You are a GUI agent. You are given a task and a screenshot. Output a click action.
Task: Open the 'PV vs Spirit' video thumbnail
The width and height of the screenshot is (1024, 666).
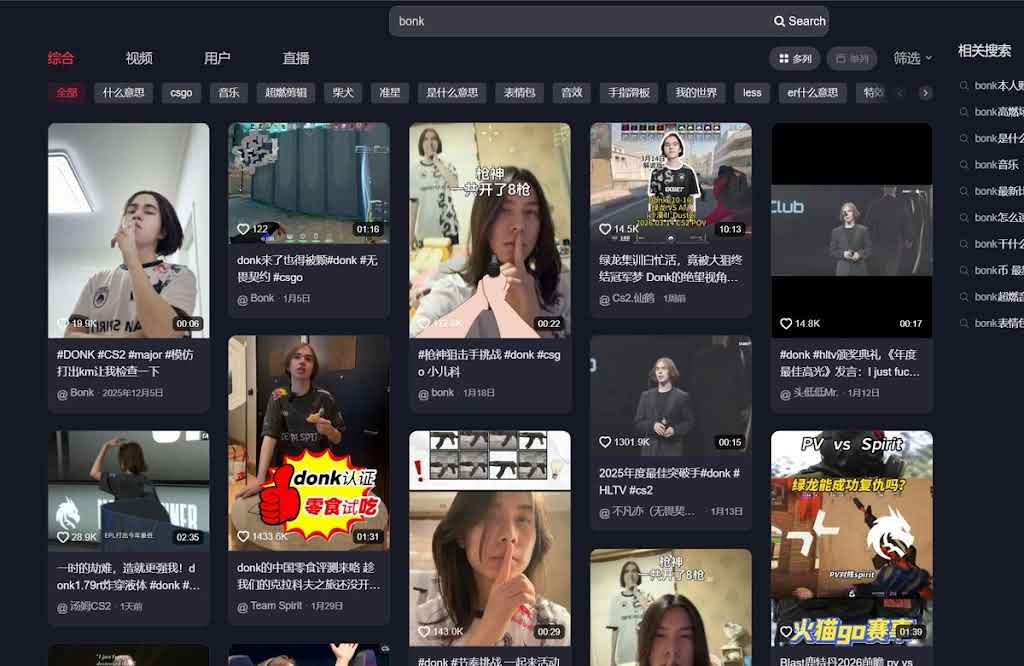click(852, 538)
